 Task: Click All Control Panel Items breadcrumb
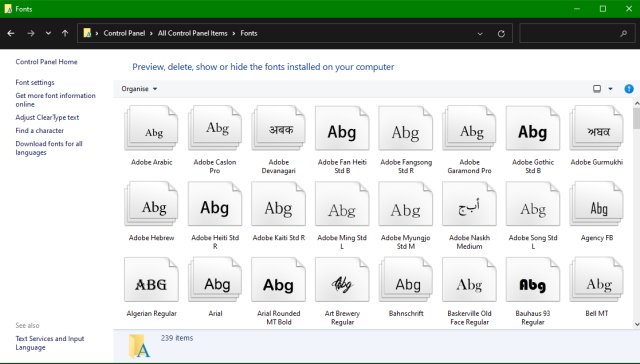pos(193,33)
